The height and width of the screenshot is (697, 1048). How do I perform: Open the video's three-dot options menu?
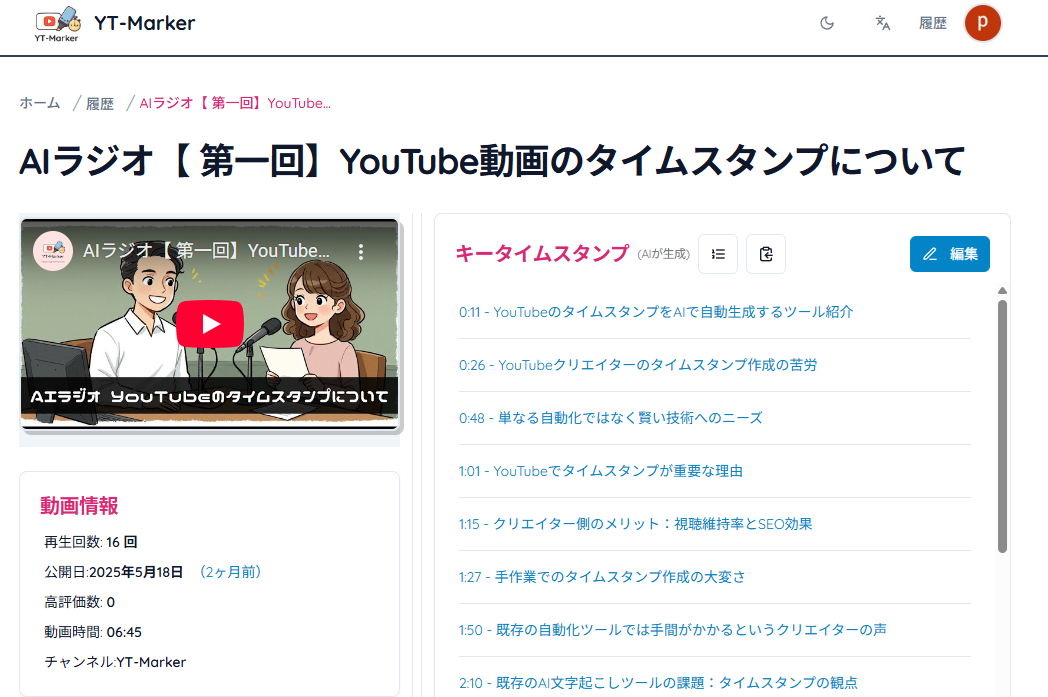[x=361, y=252]
